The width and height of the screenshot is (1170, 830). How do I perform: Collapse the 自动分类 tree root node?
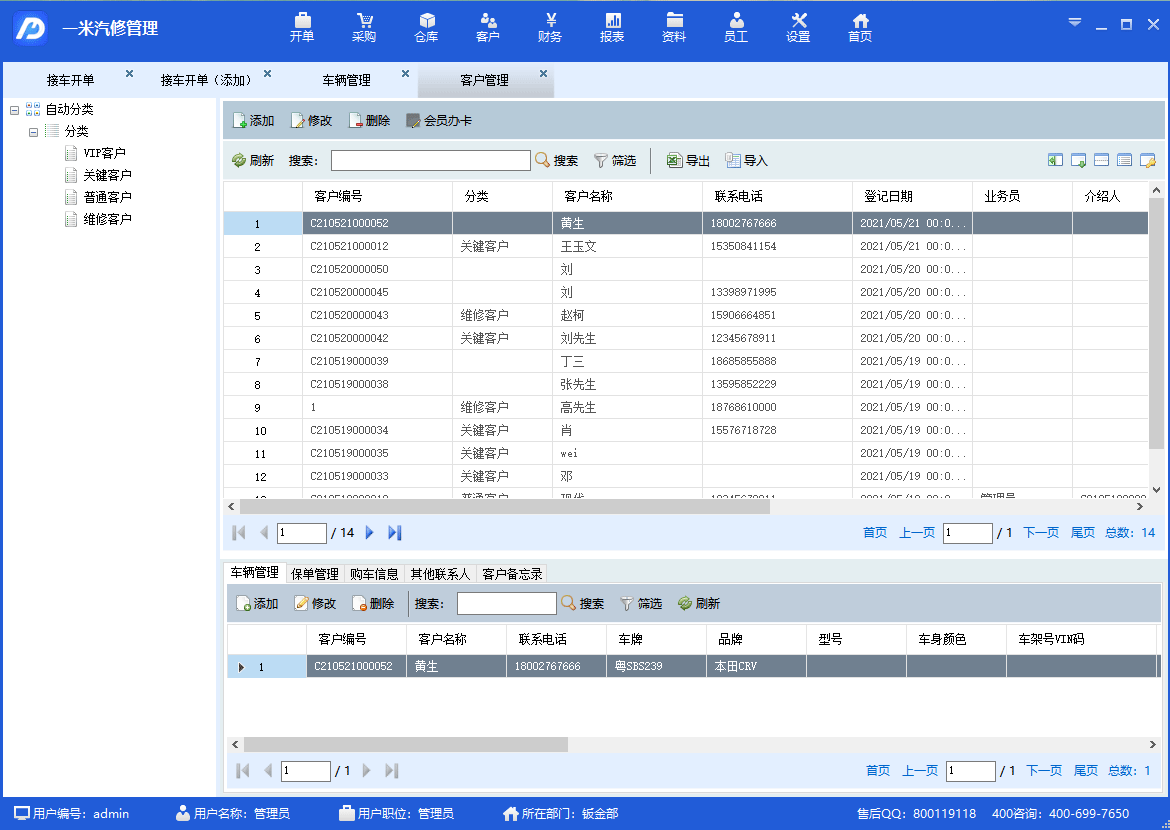[x=14, y=110]
